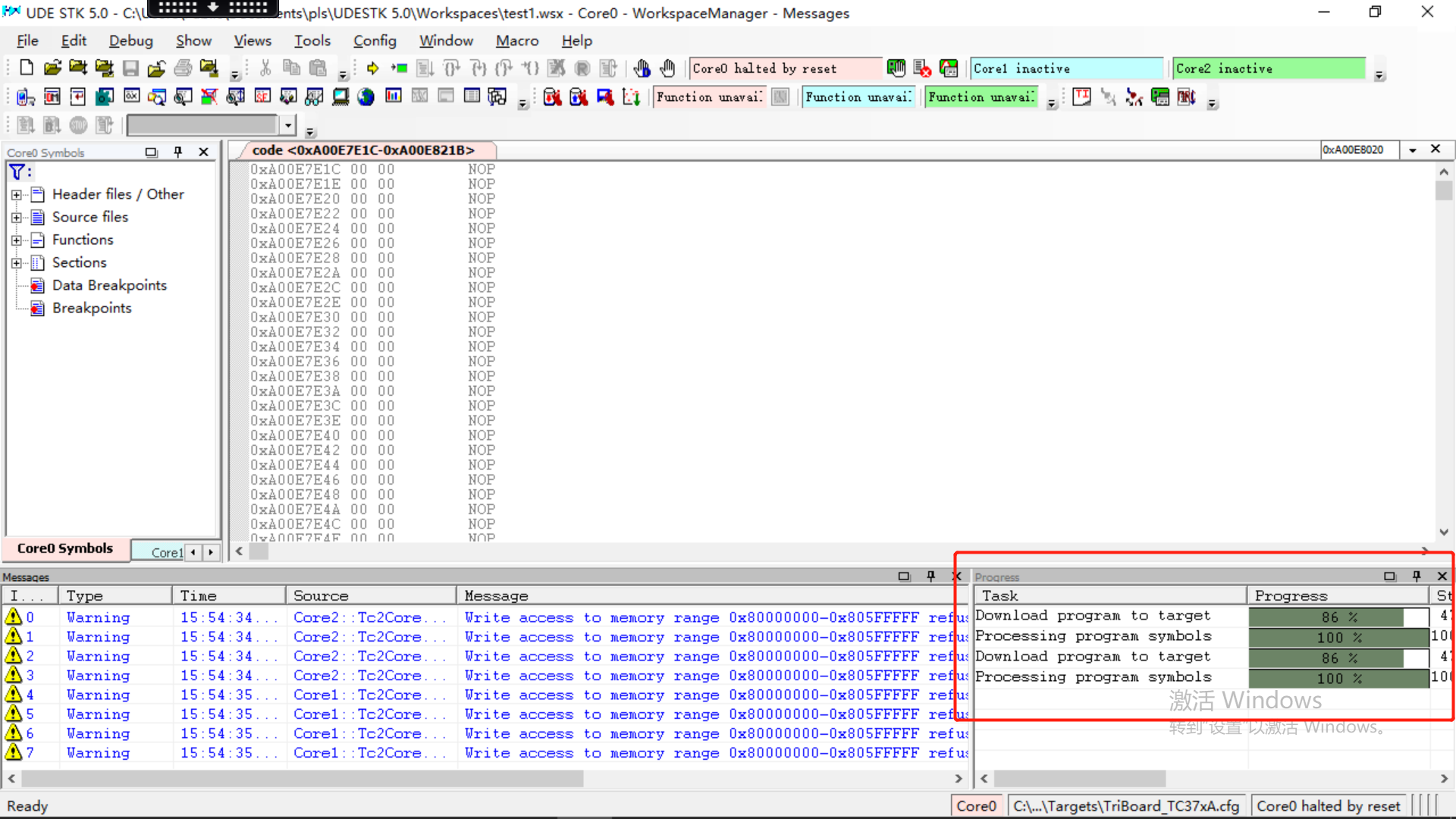
Task: Select the Breakpoints tree entry
Action: tap(92, 309)
